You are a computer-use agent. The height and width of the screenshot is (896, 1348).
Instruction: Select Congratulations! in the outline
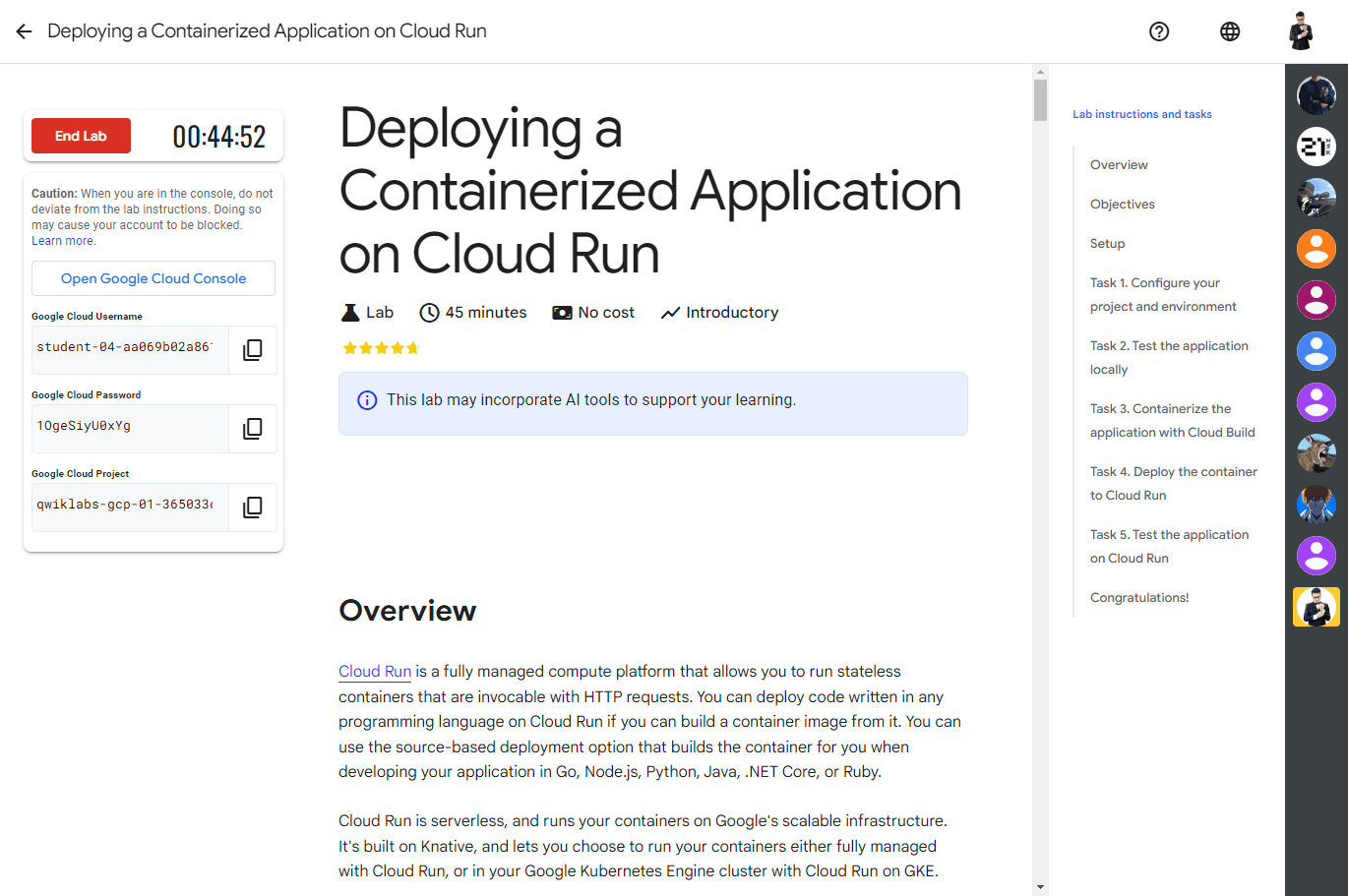pos(1139,598)
